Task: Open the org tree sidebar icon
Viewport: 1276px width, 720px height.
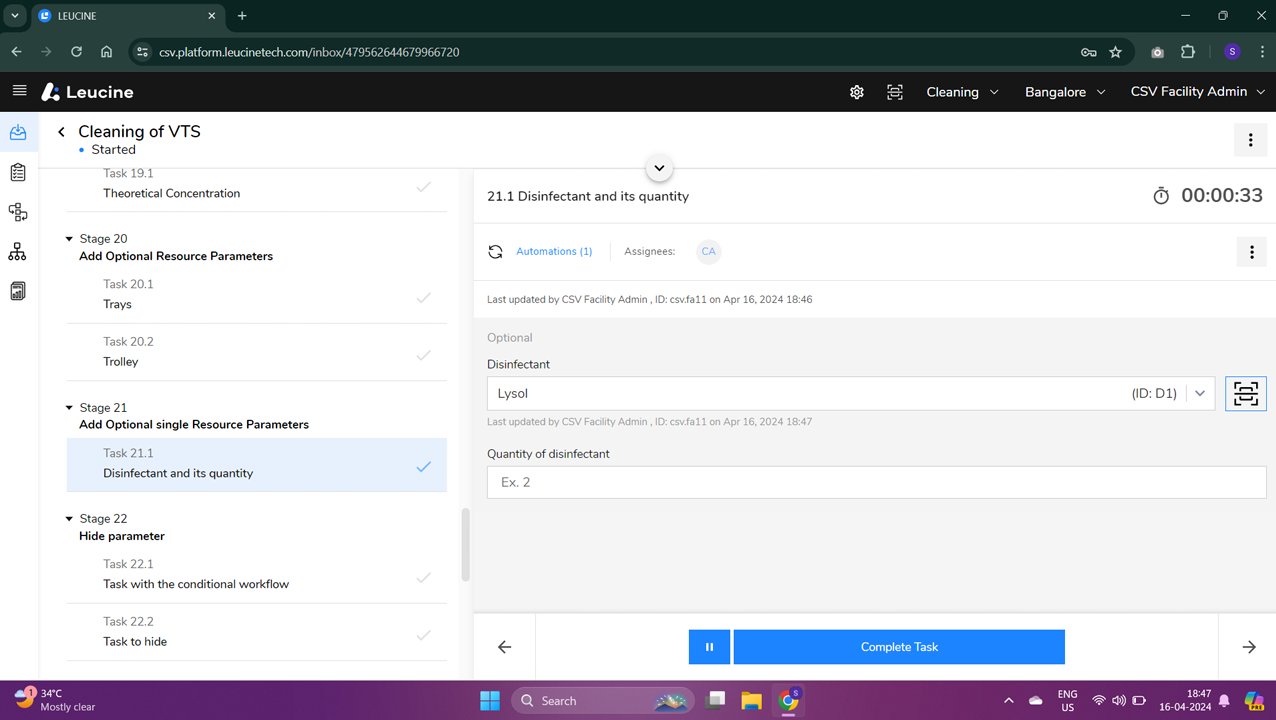Action: 18,252
